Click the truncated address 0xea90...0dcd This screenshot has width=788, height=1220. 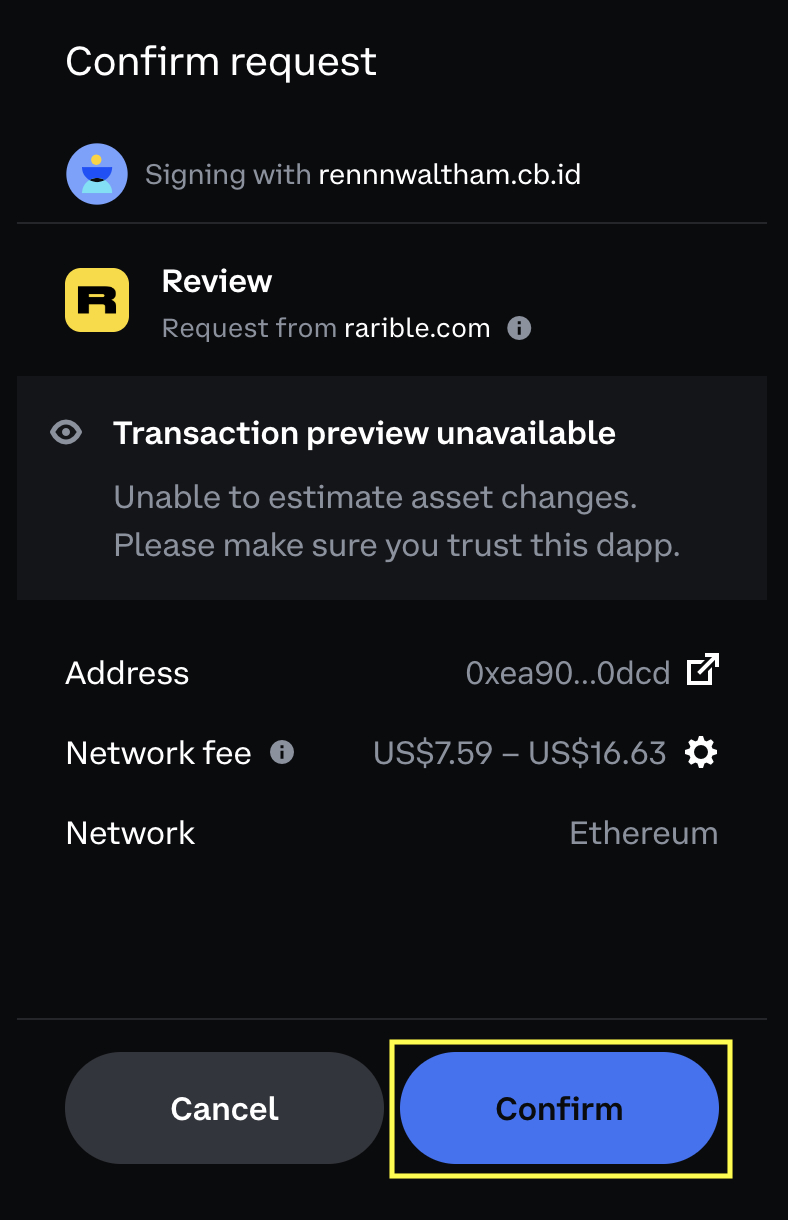click(568, 673)
